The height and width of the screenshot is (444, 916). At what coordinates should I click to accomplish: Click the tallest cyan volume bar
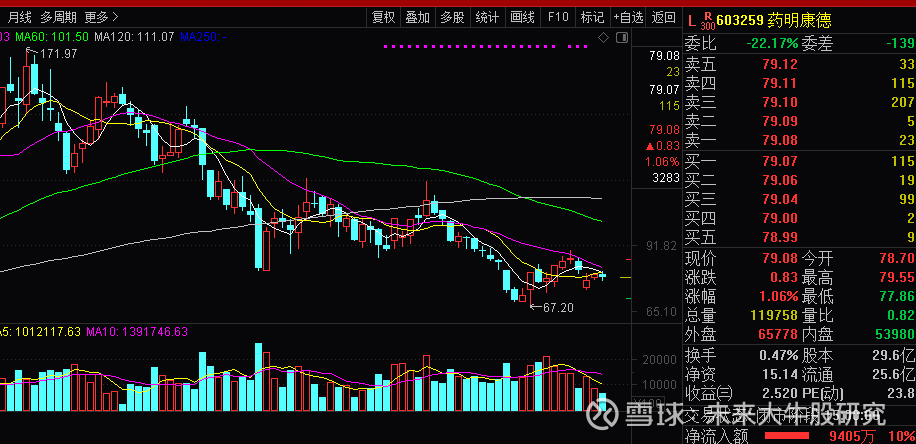click(x=258, y=377)
